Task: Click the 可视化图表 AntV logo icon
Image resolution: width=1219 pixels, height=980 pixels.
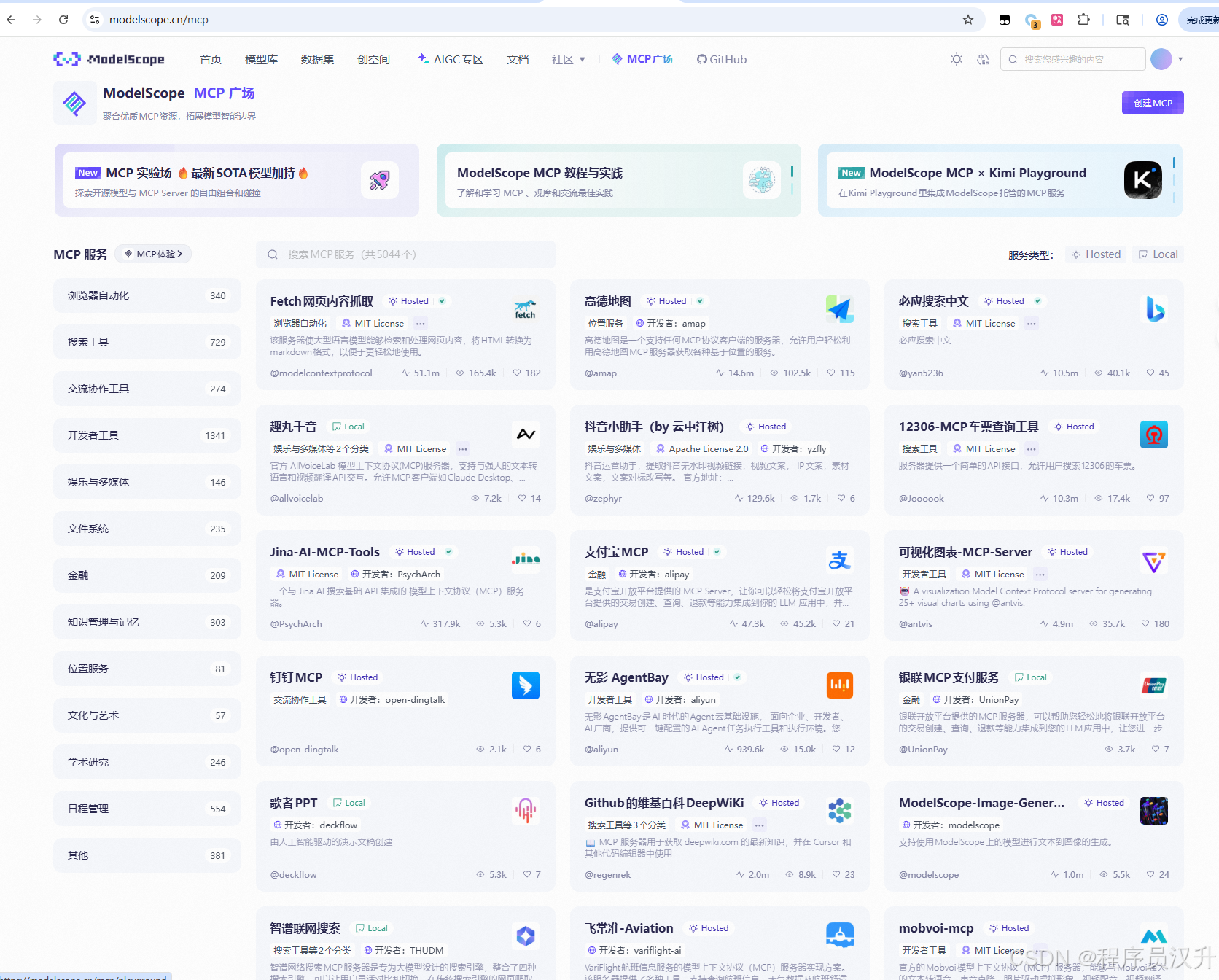Action: pos(1154,560)
